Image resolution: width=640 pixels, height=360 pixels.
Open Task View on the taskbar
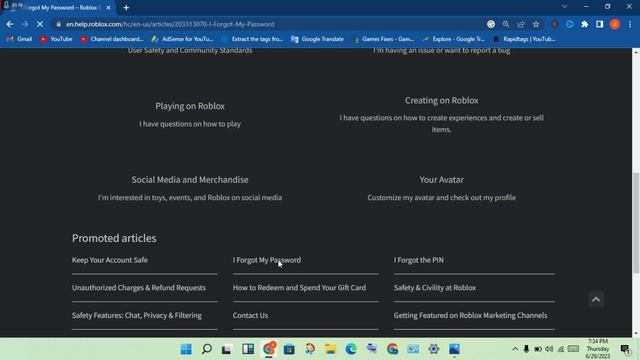pos(227,349)
